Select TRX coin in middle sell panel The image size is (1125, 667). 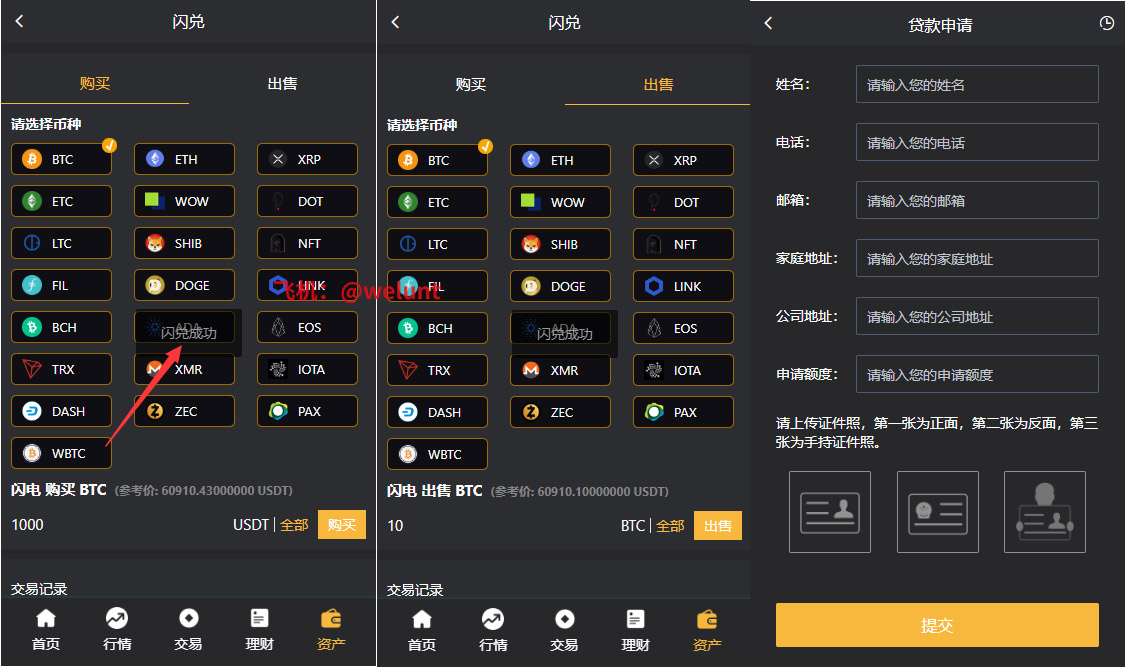point(438,370)
